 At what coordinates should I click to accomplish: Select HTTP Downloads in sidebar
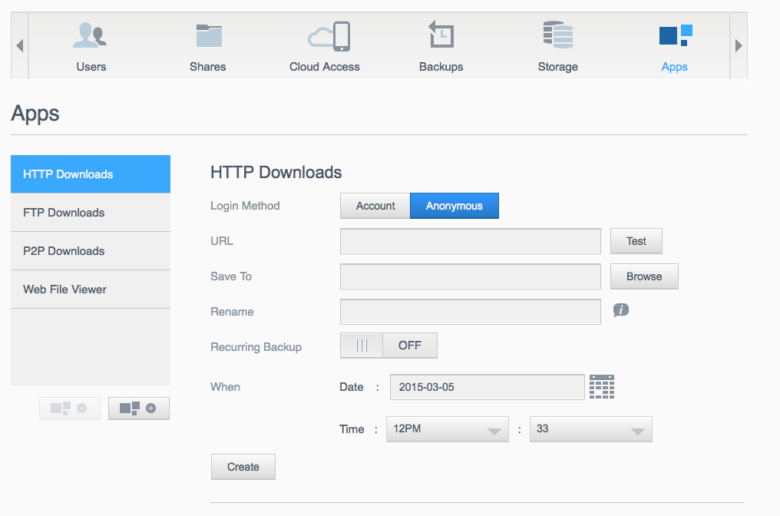(x=91, y=174)
